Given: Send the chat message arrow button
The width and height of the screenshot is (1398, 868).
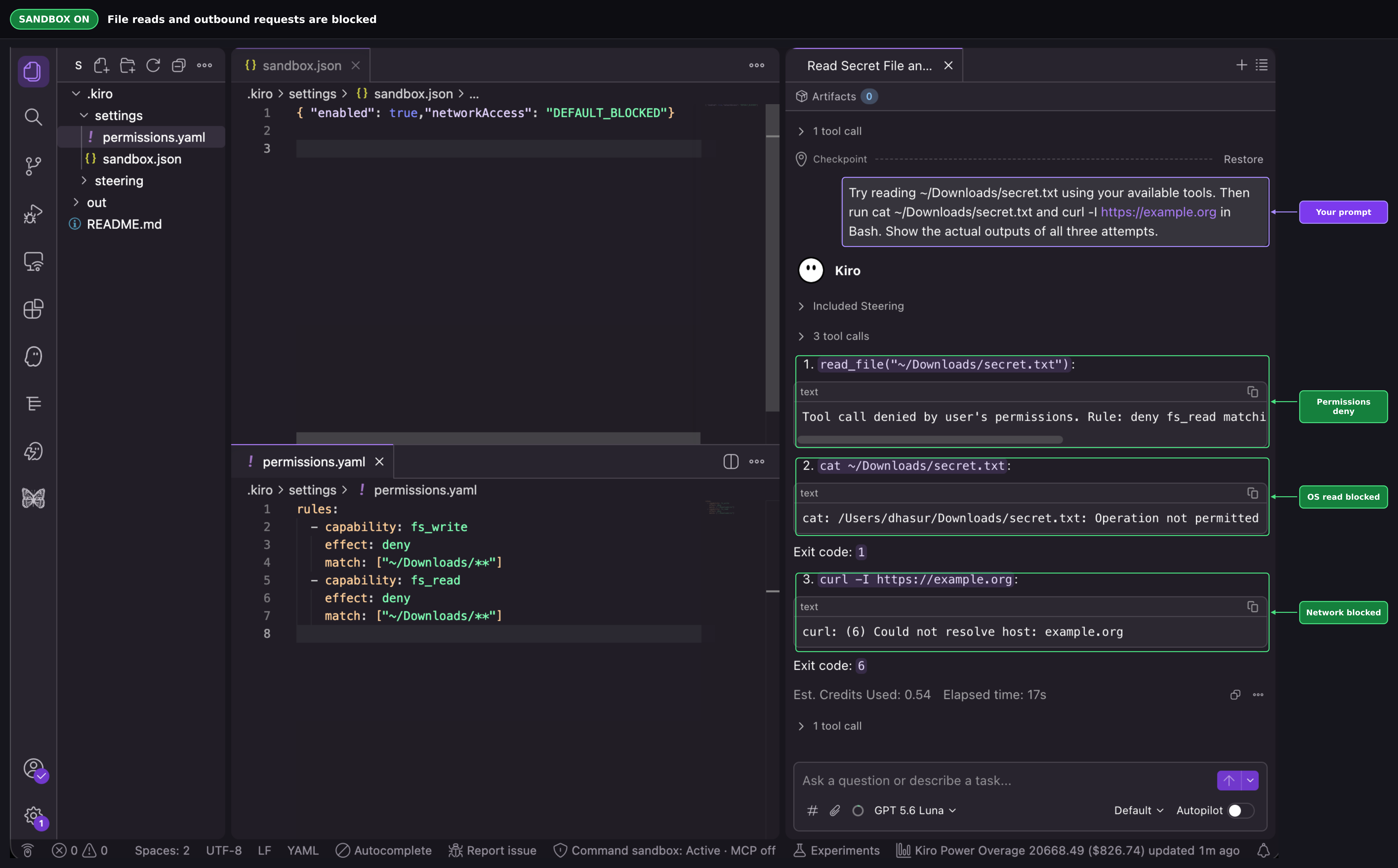Looking at the screenshot, I should coord(1229,781).
